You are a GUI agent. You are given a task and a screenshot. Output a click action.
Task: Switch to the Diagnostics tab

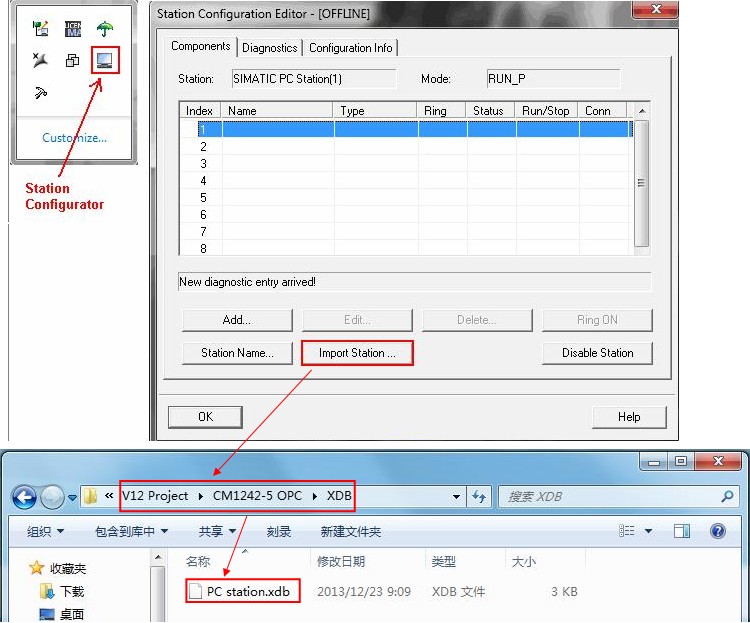pos(269,48)
